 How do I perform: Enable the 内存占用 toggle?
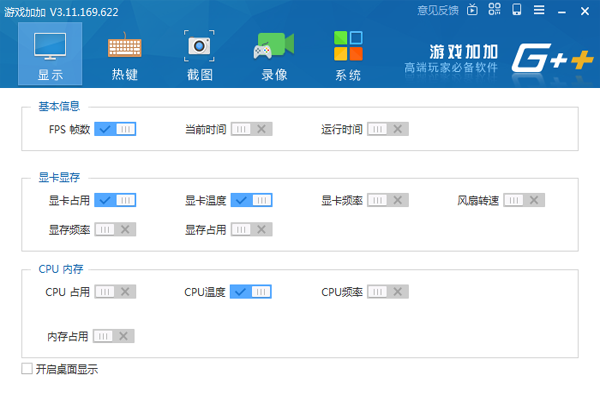(114, 336)
